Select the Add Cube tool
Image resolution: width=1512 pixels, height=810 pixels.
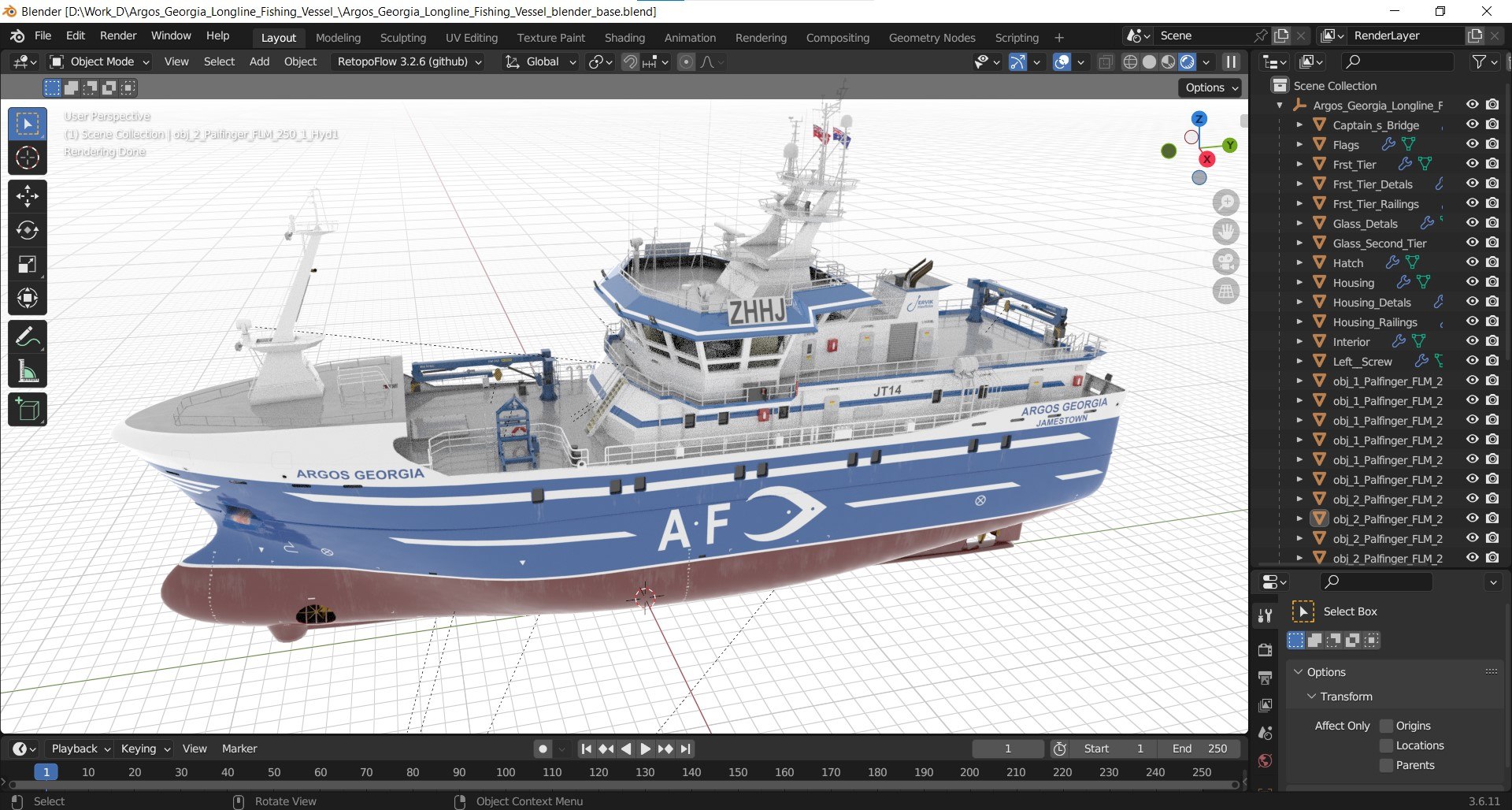28,410
